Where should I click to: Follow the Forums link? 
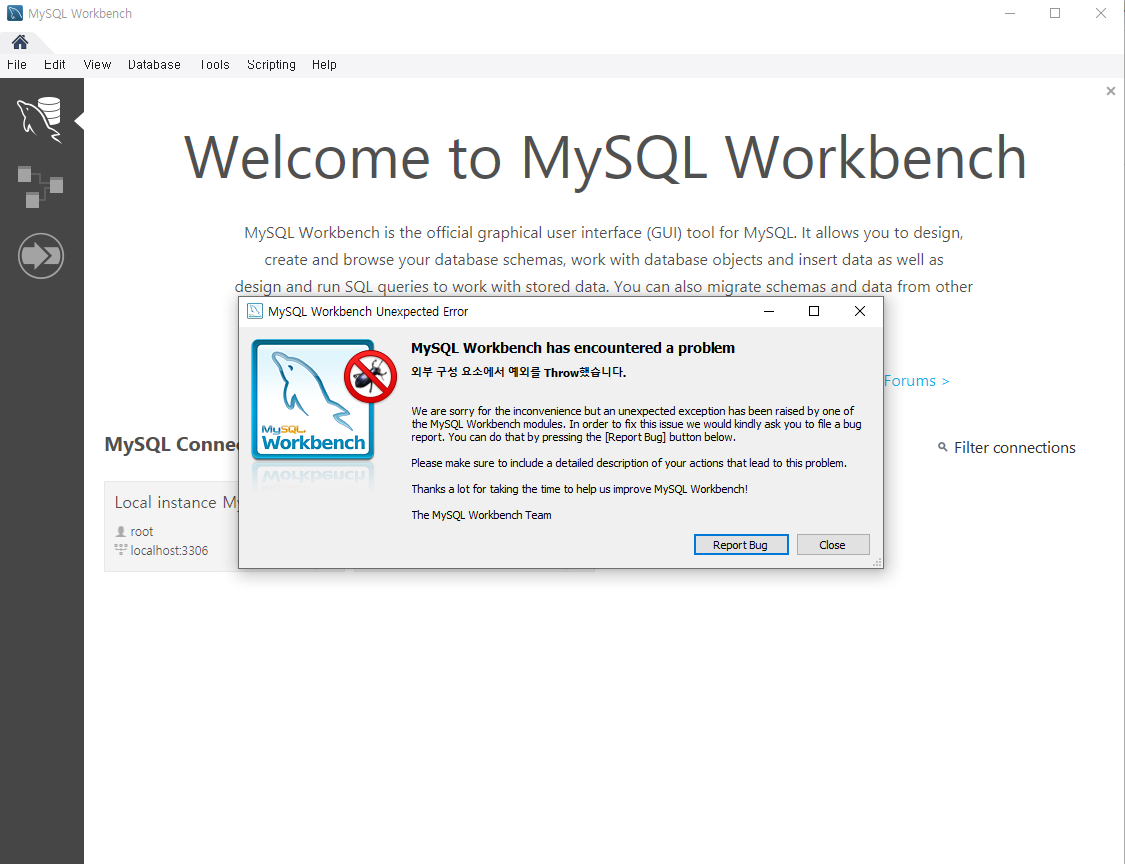(916, 381)
